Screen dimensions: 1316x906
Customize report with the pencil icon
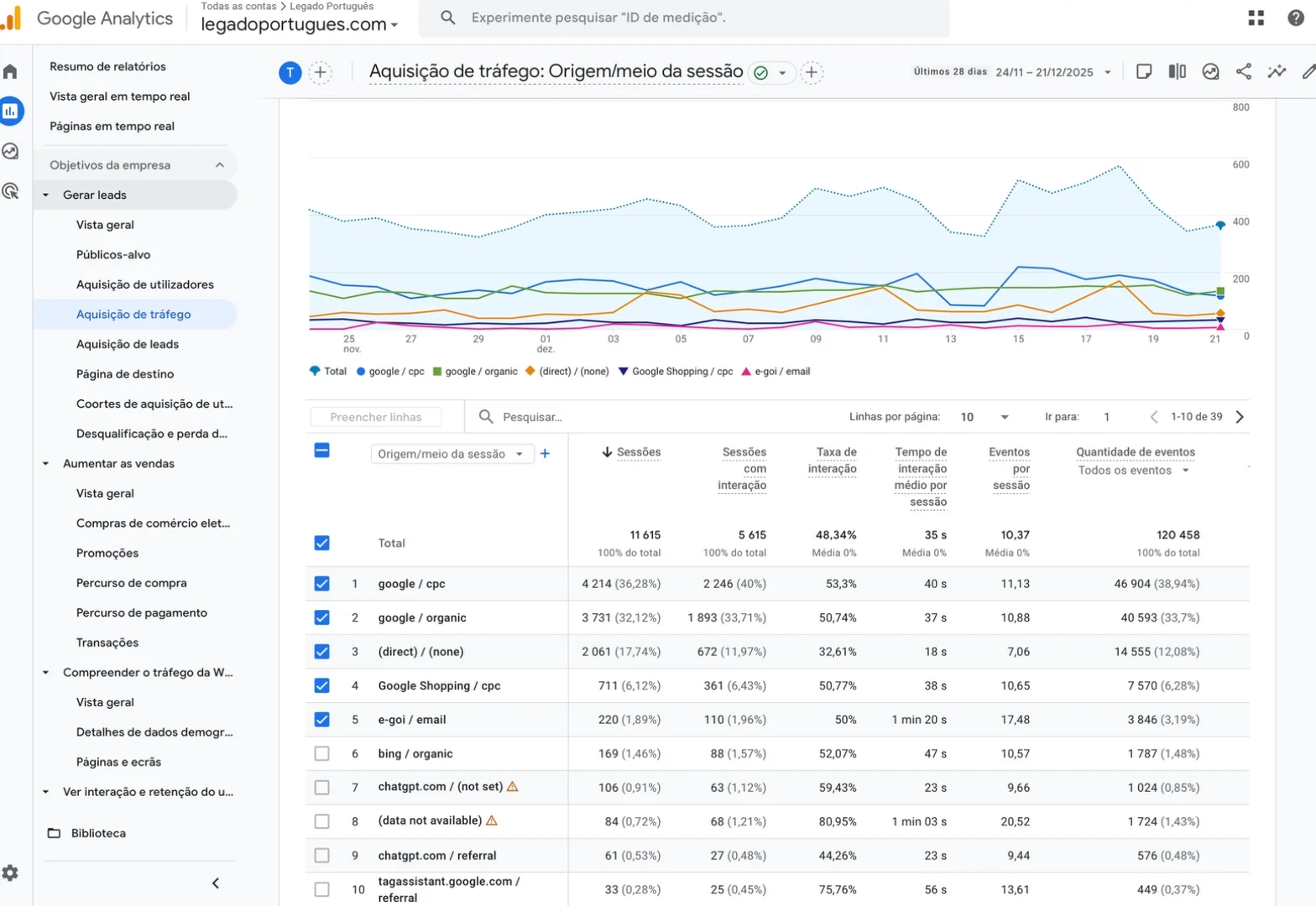tap(1308, 71)
